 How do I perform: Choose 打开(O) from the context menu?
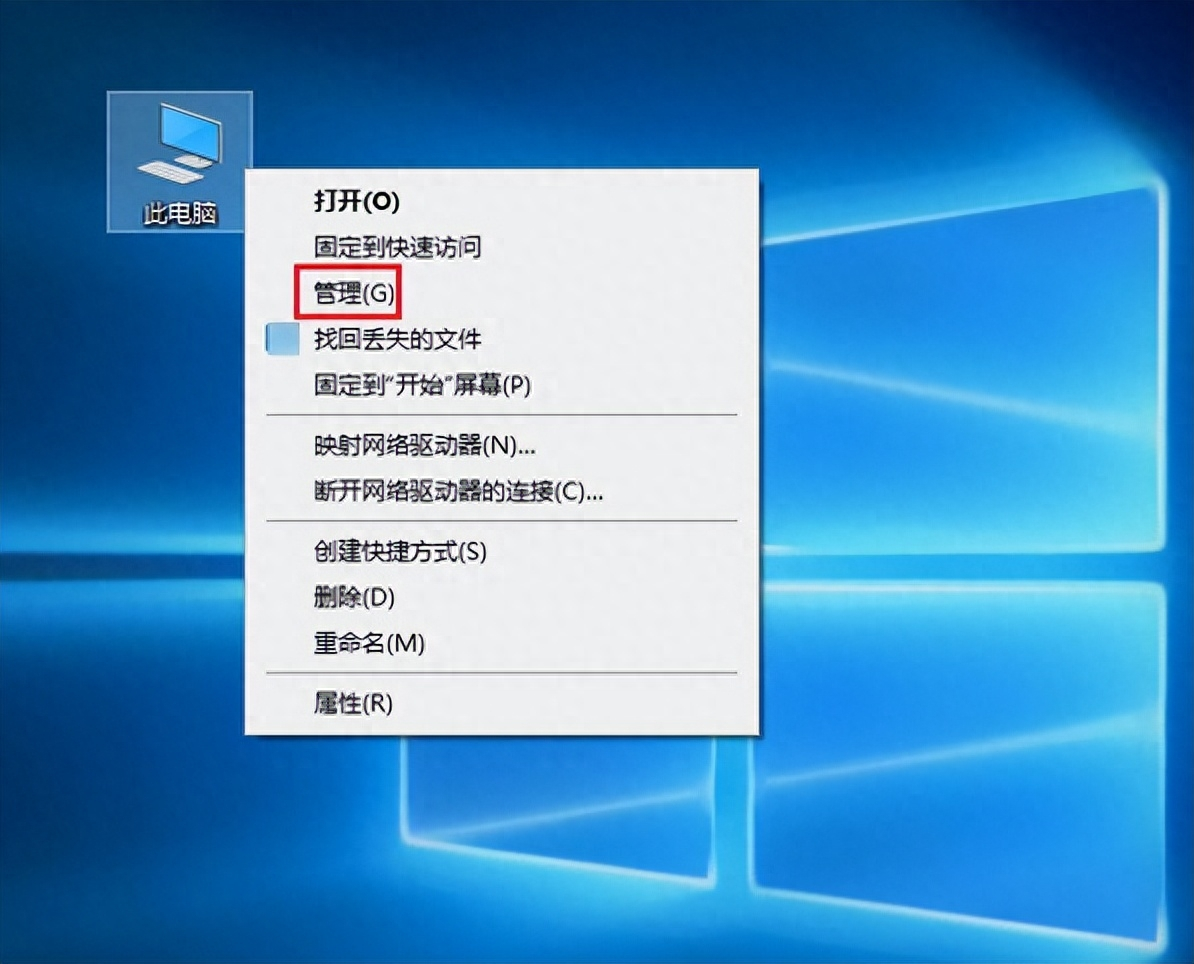pyautogui.click(x=357, y=202)
